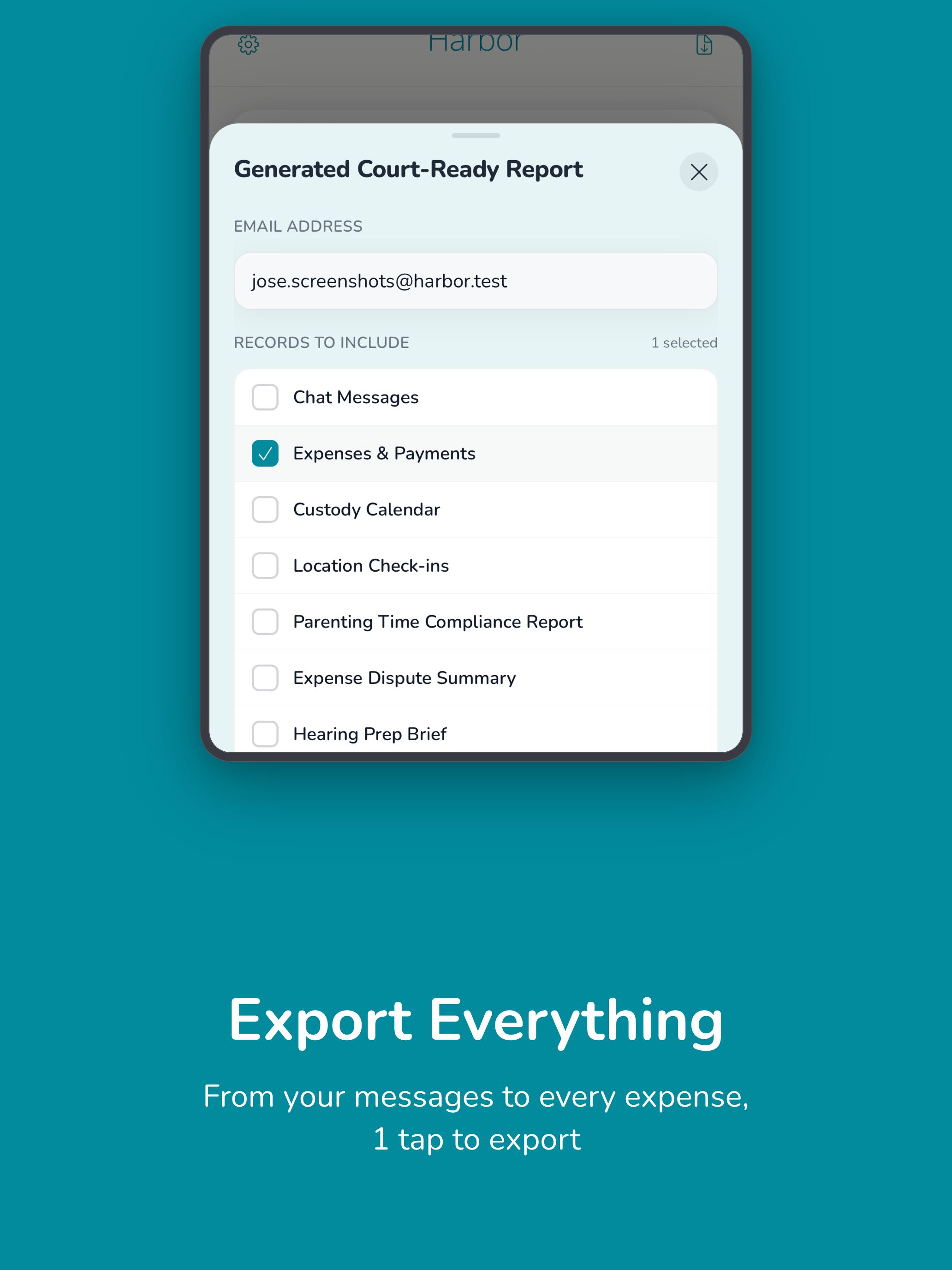Select Parenting Time Compliance Report checkbox
The image size is (952, 1270).
click(265, 622)
